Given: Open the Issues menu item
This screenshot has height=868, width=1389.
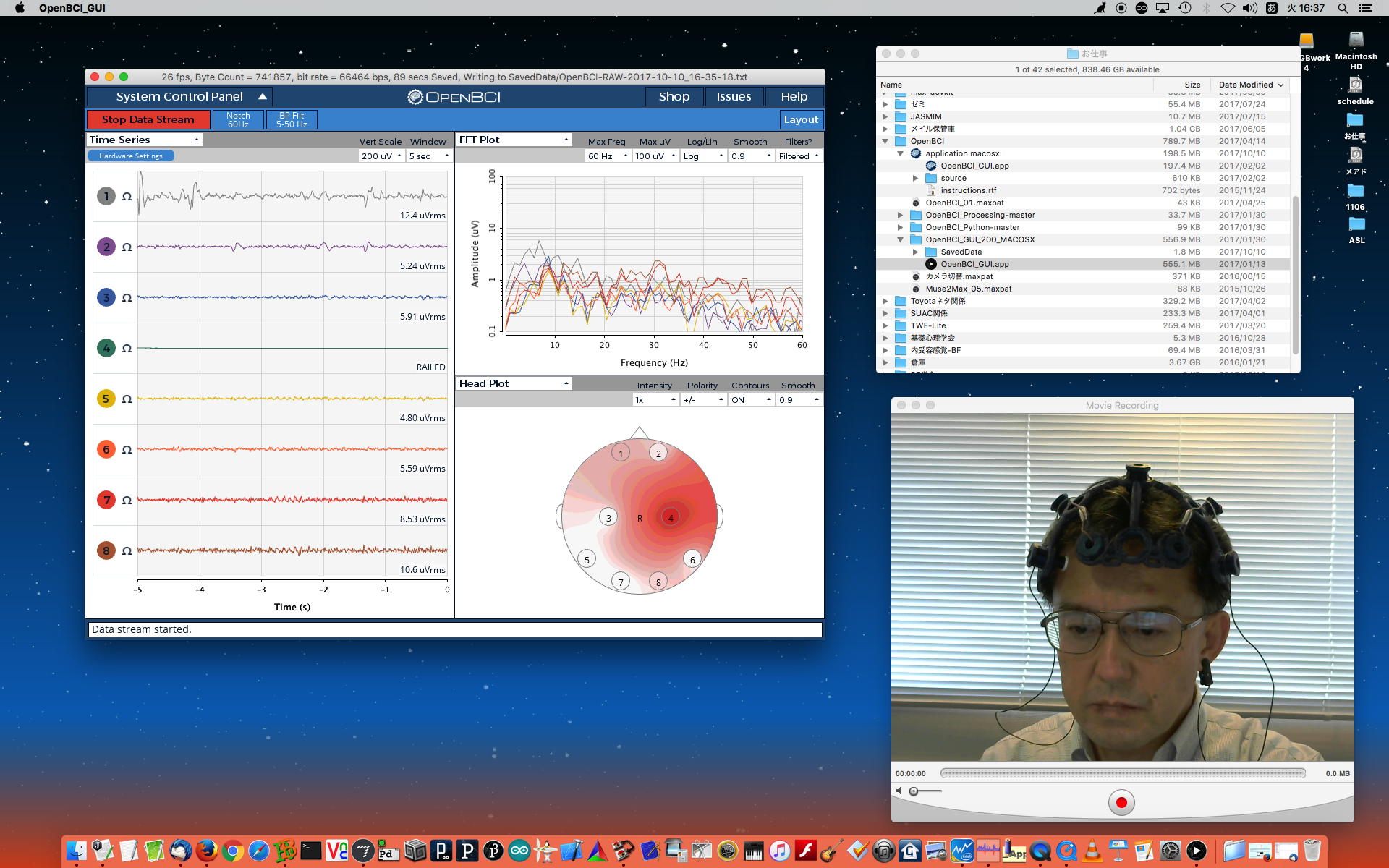Looking at the screenshot, I should (734, 96).
